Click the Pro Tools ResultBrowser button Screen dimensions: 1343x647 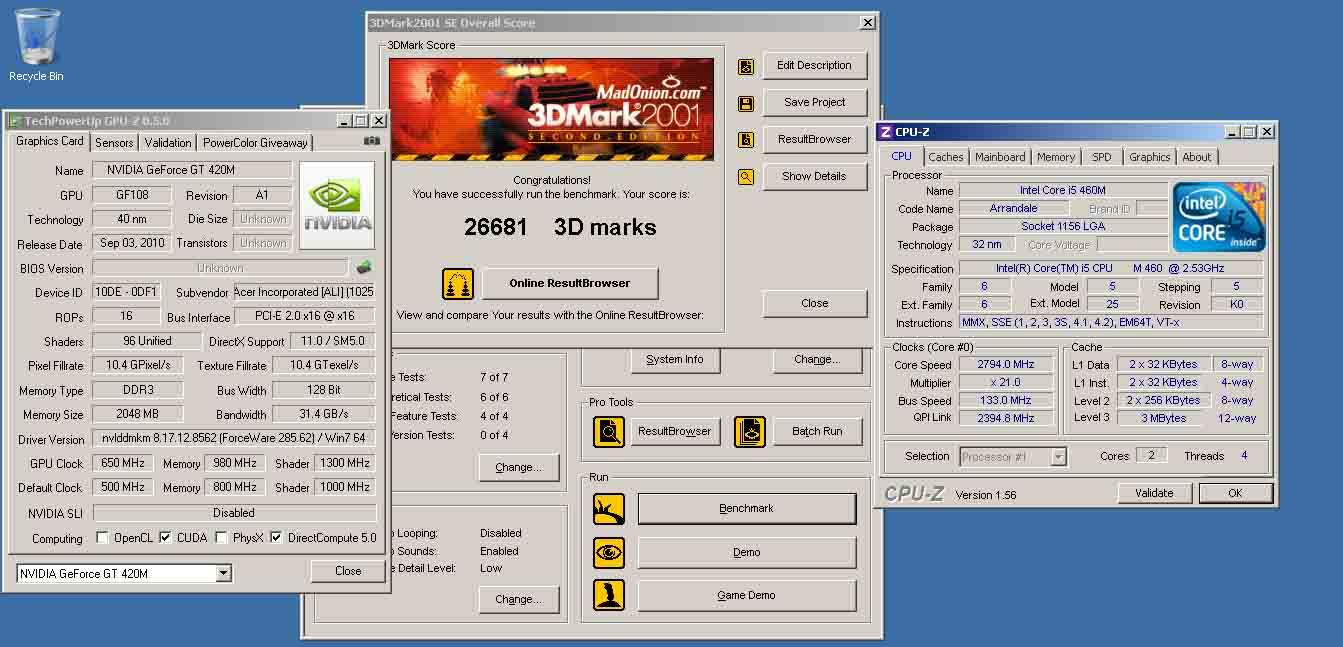[x=675, y=431]
